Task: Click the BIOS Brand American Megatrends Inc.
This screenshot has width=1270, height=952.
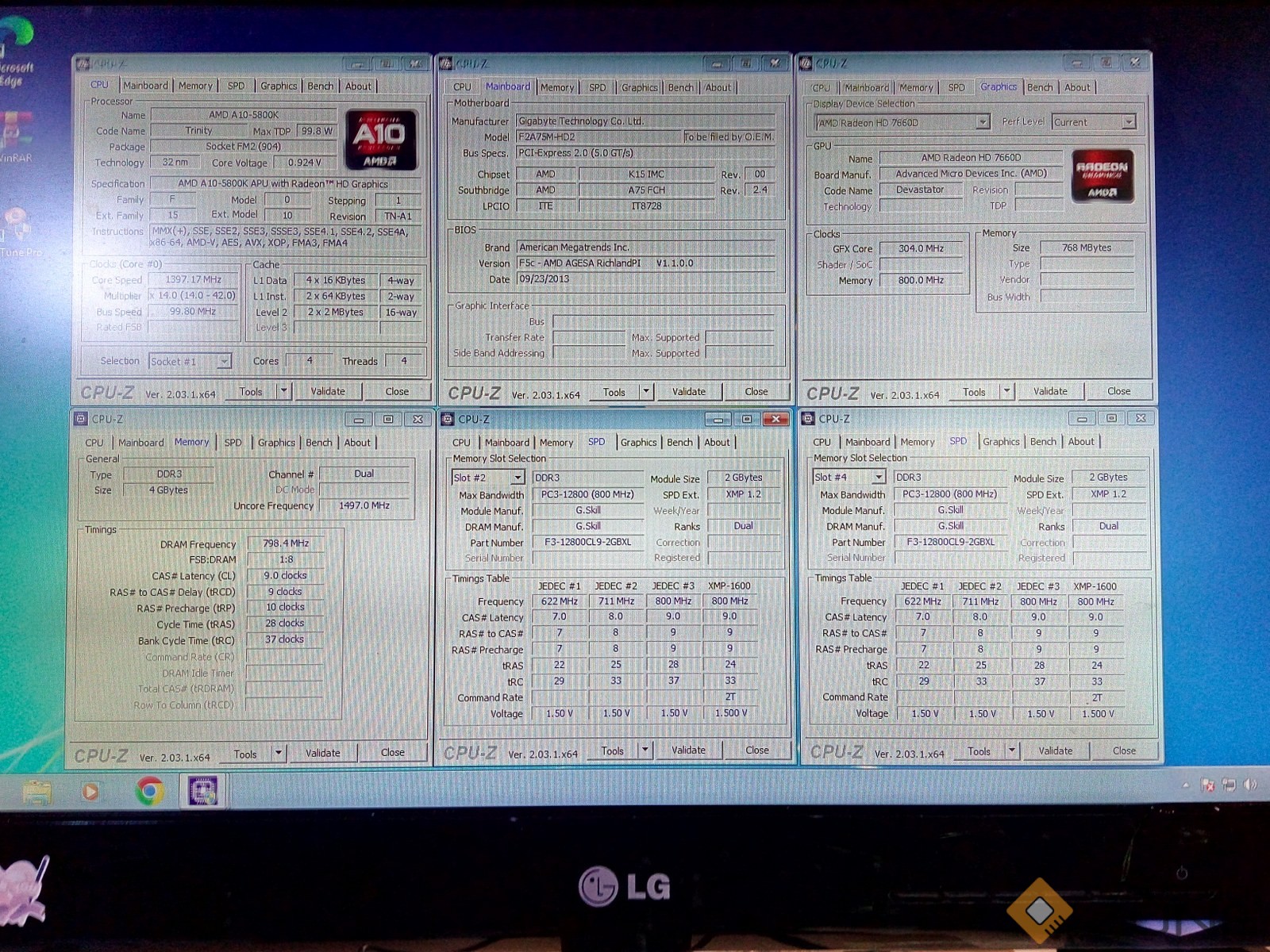Action: 645,248
